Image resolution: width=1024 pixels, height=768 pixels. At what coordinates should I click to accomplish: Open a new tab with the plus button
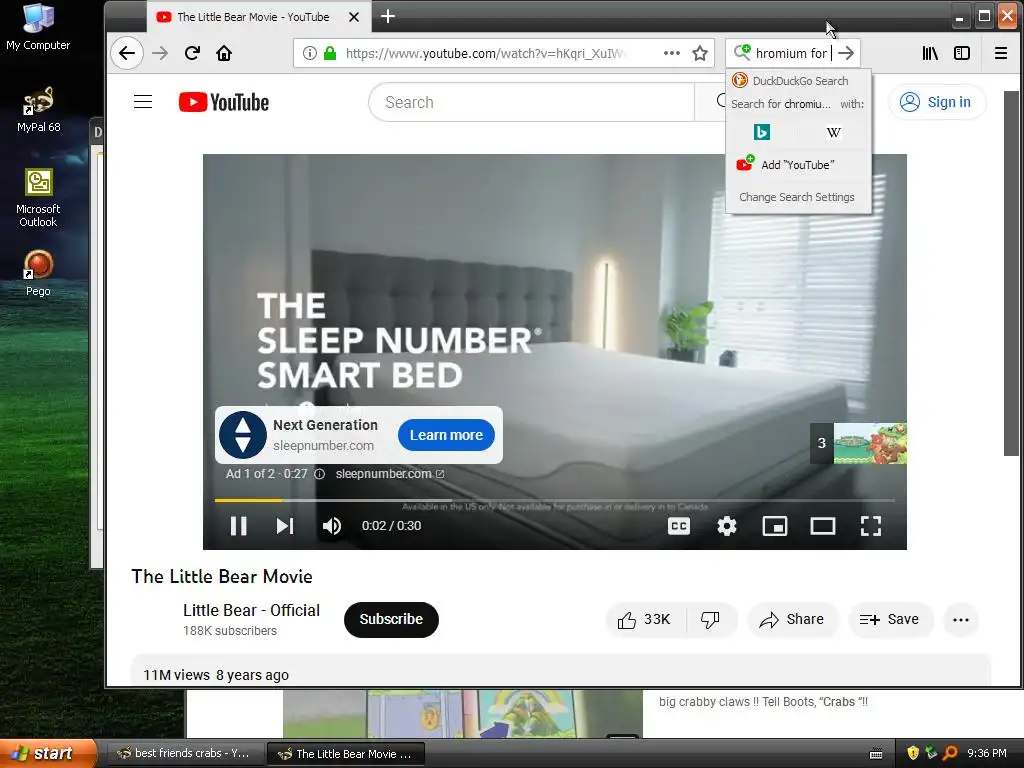click(387, 16)
